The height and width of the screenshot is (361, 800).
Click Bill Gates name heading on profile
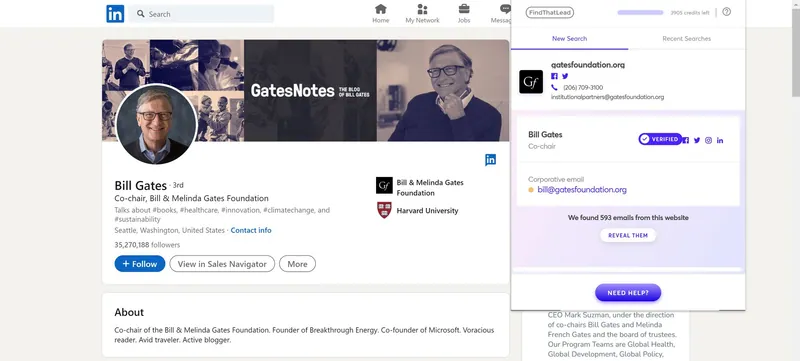[140, 185]
